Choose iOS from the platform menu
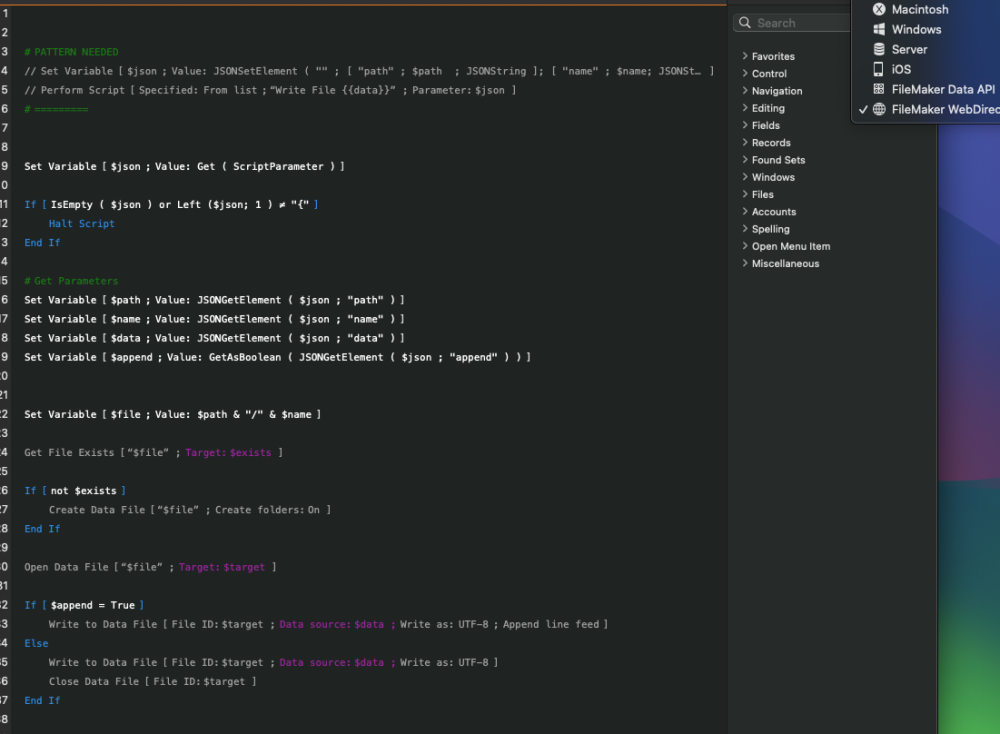The width and height of the screenshot is (1000, 734). (x=901, y=69)
